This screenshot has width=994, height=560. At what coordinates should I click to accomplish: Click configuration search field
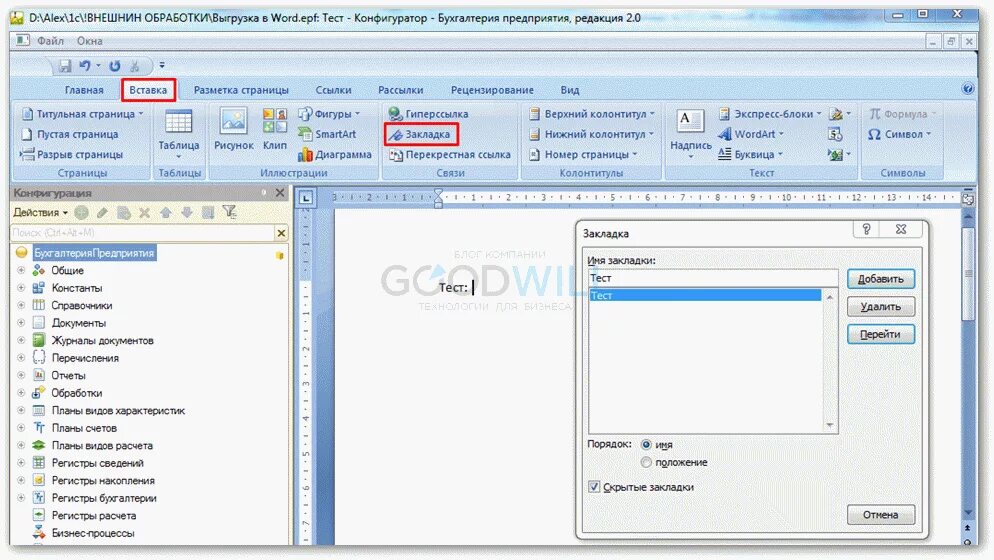click(143, 233)
